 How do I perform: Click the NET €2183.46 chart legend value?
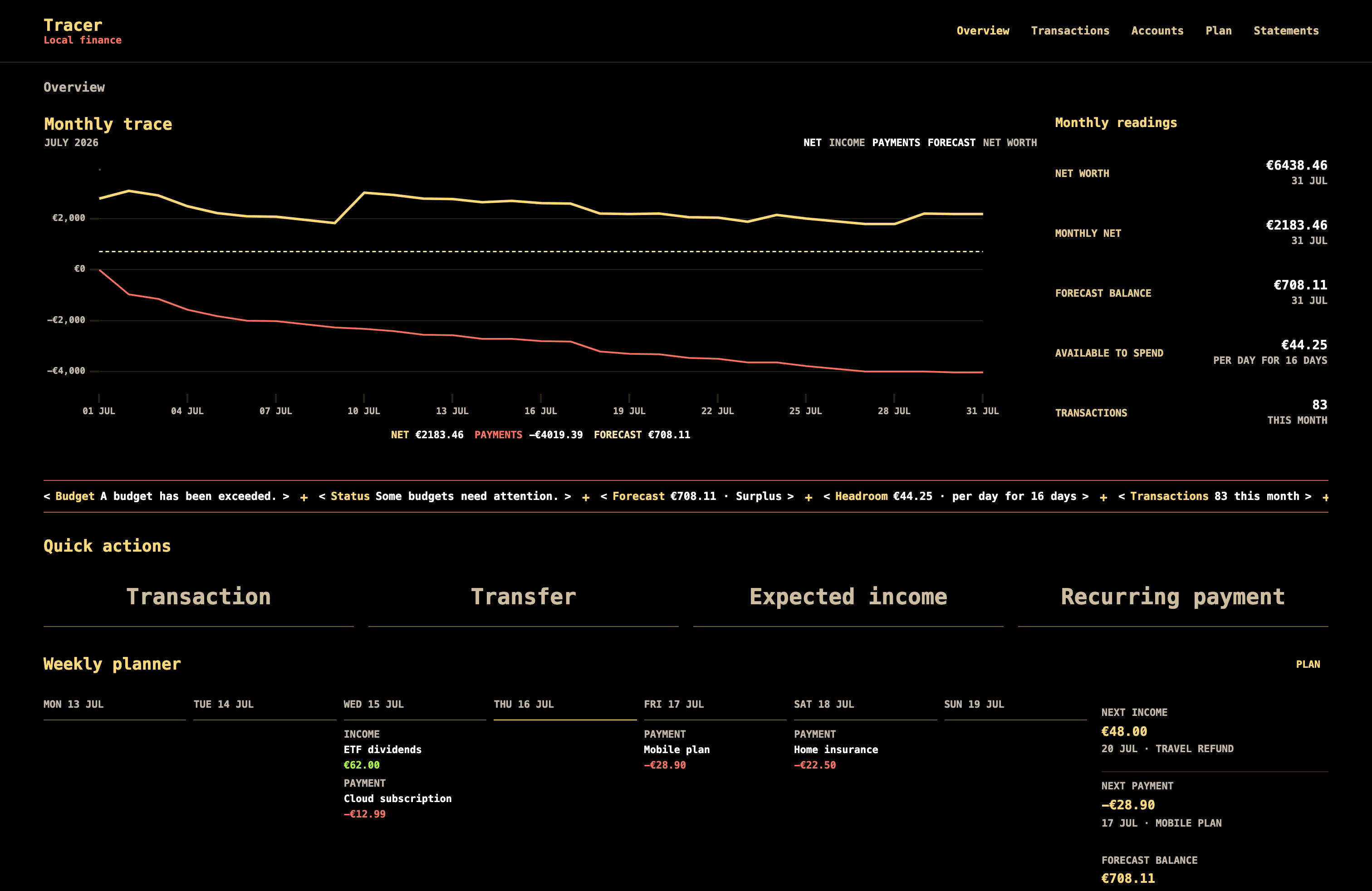click(427, 435)
